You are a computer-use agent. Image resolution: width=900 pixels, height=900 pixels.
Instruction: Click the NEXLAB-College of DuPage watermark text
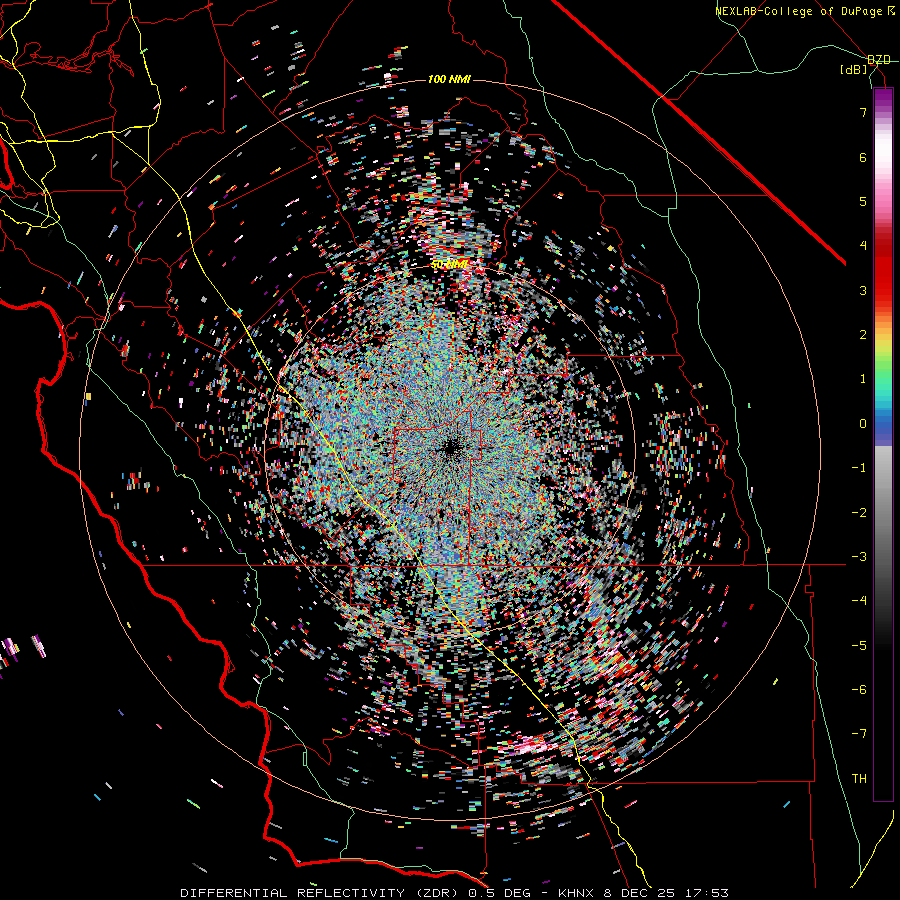coord(804,11)
